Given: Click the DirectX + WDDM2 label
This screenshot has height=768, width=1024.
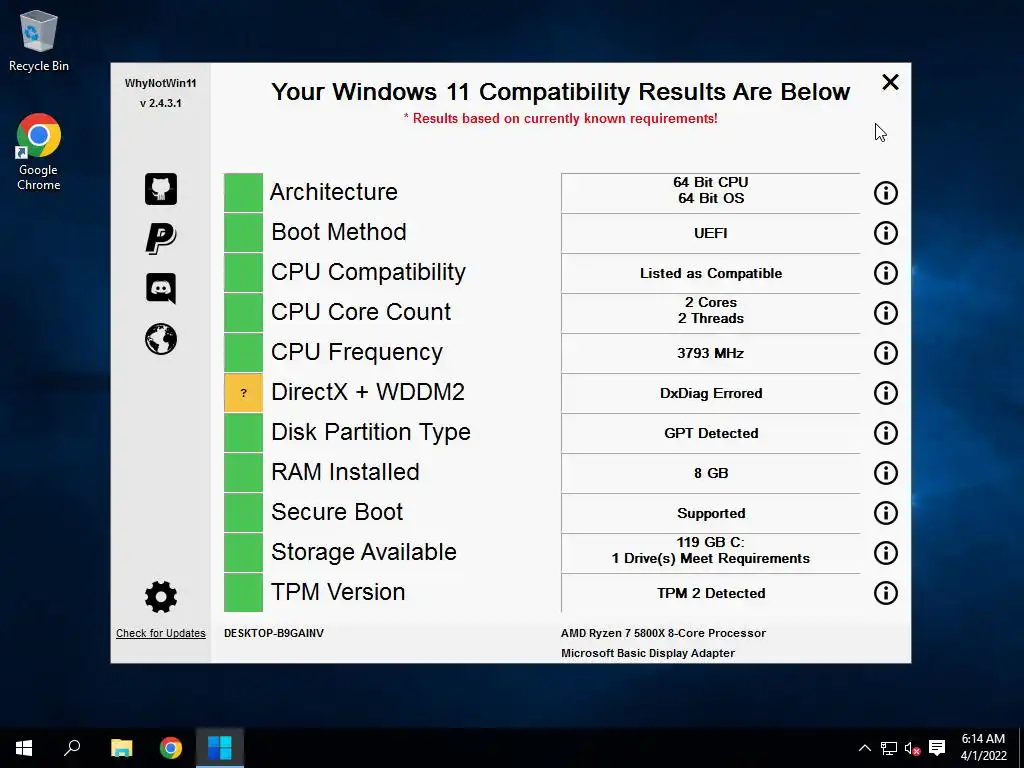Looking at the screenshot, I should (x=368, y=392).
